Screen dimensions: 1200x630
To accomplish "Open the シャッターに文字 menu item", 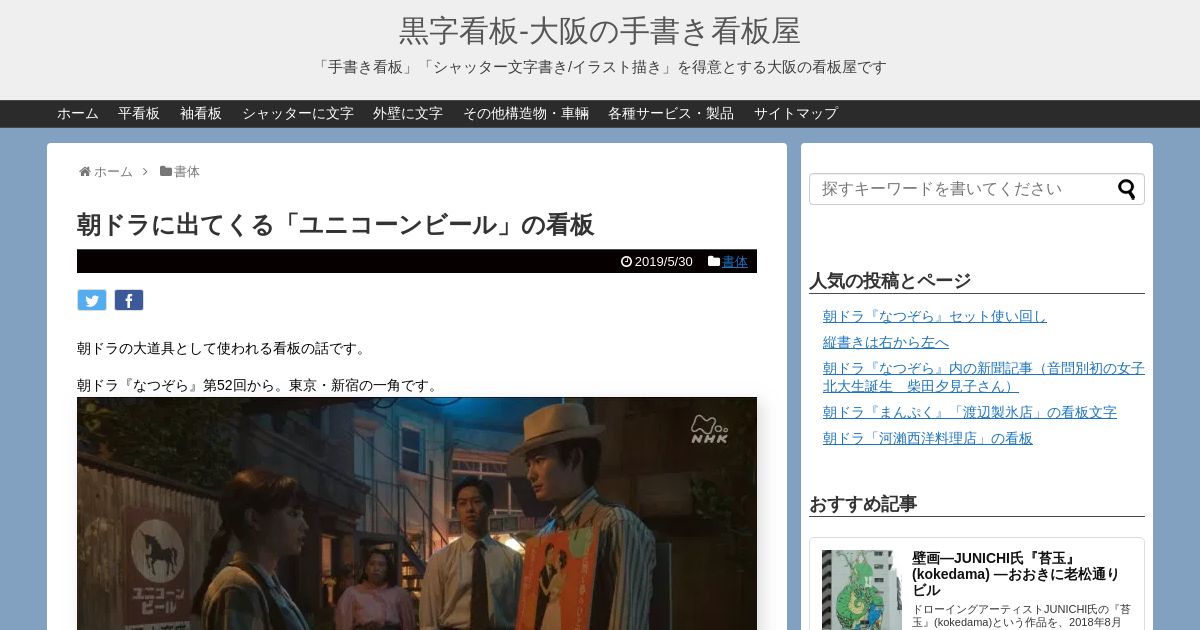I will pyautogui.click(x=298, y=114).
